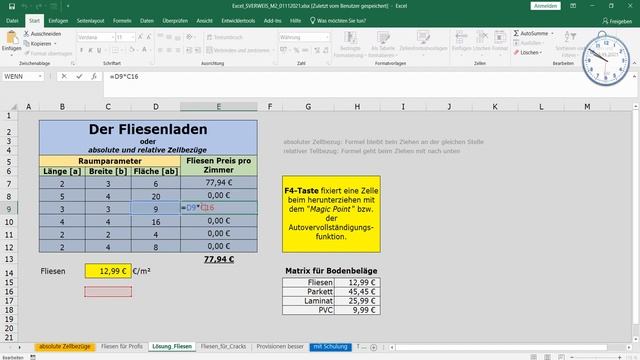Click the Format übertragen button
The image size is (640, 360).
click(x=48, y=53)
